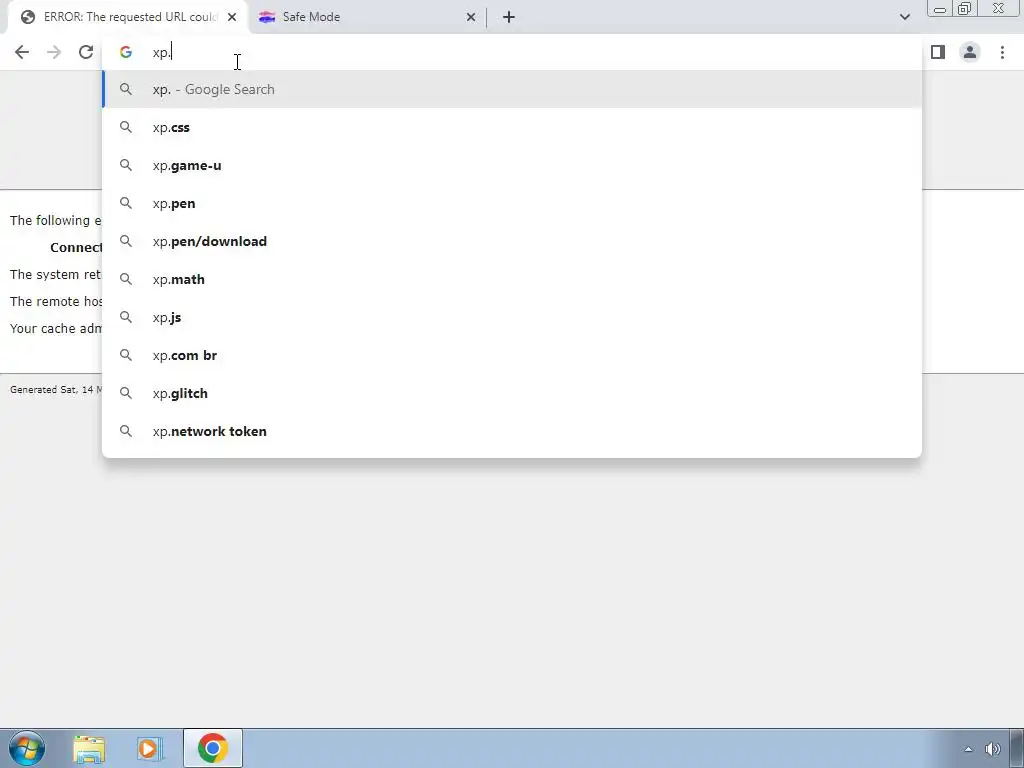Launch Windows Media Player from taskbar
Image resolution: width=1024 pixels, height=768 pixels.
click(149, 748)
